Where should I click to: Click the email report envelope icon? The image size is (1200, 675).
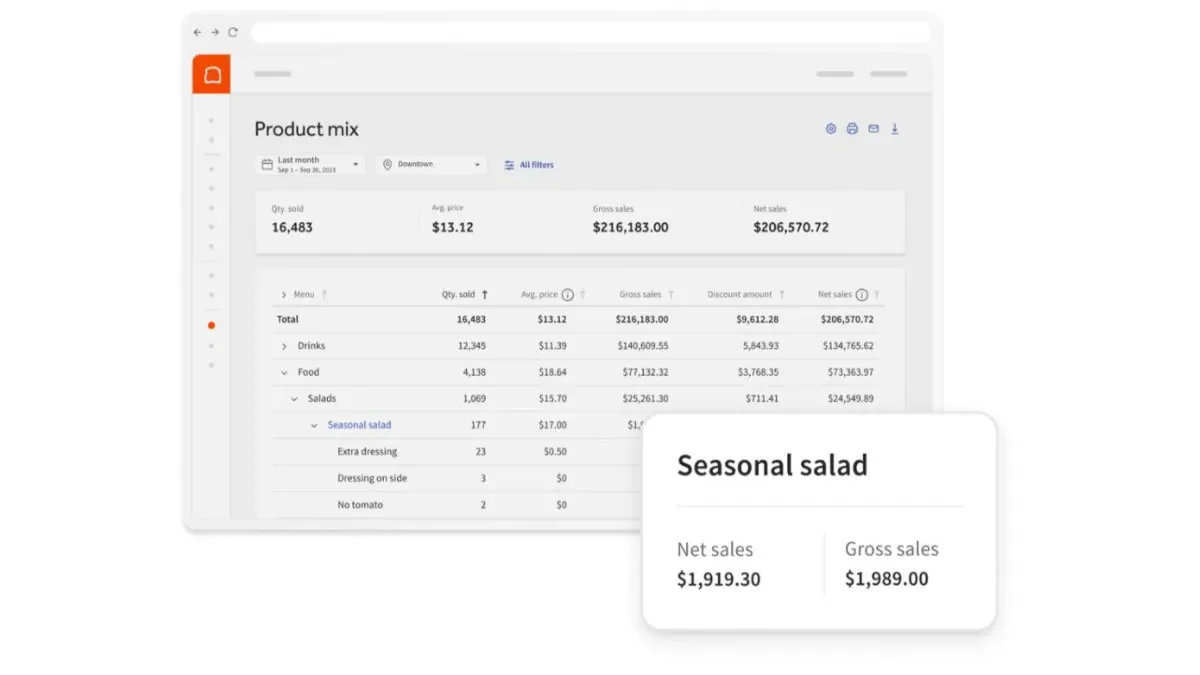pyautogui.click(x=873, y=129)
